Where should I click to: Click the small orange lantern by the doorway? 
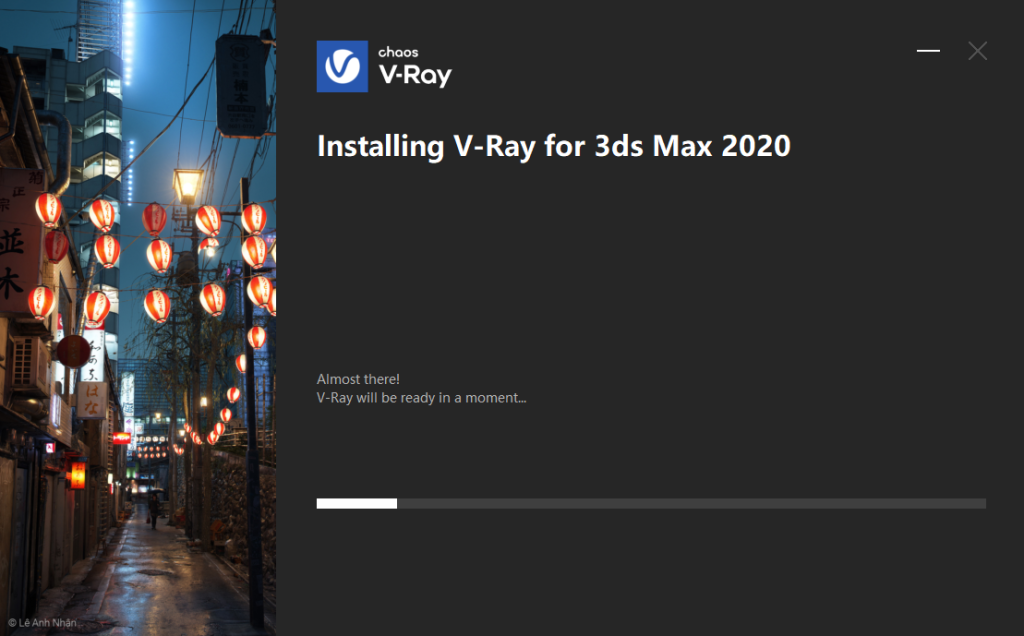[78, 475]
